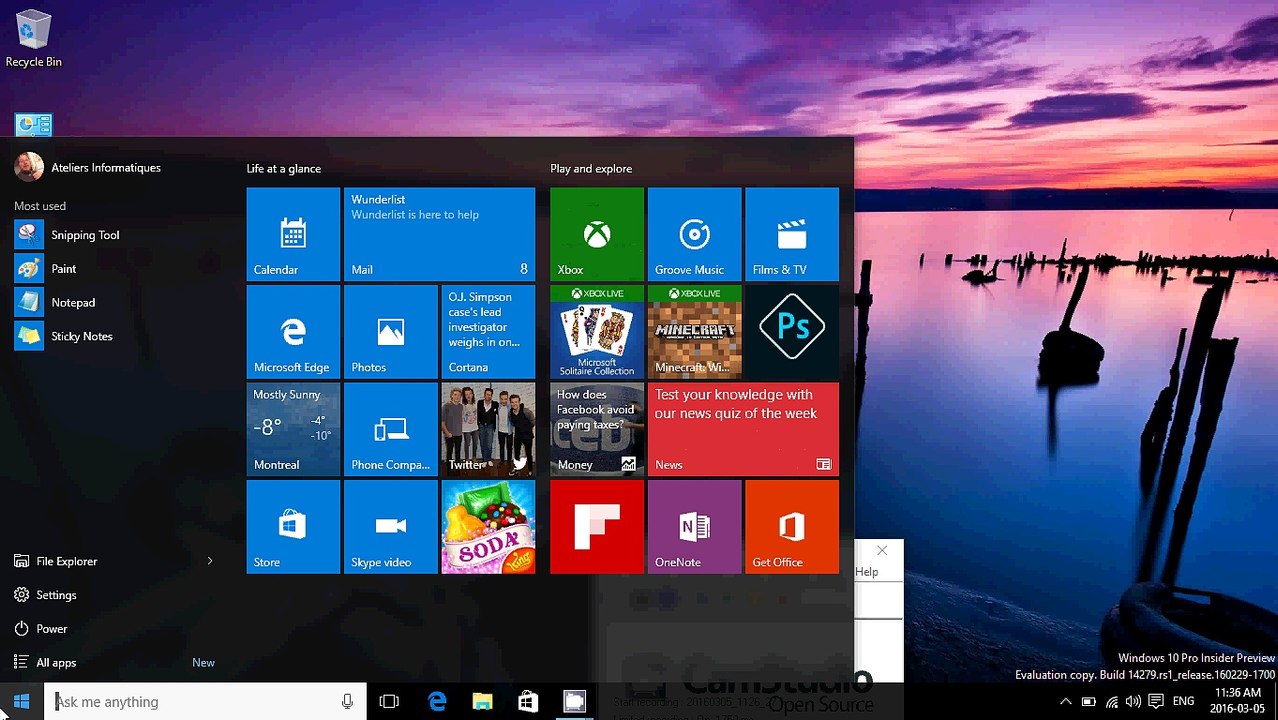Expand File Explorer jump list arrow
The image size is (1278, 720).
(x=210, y=561)
